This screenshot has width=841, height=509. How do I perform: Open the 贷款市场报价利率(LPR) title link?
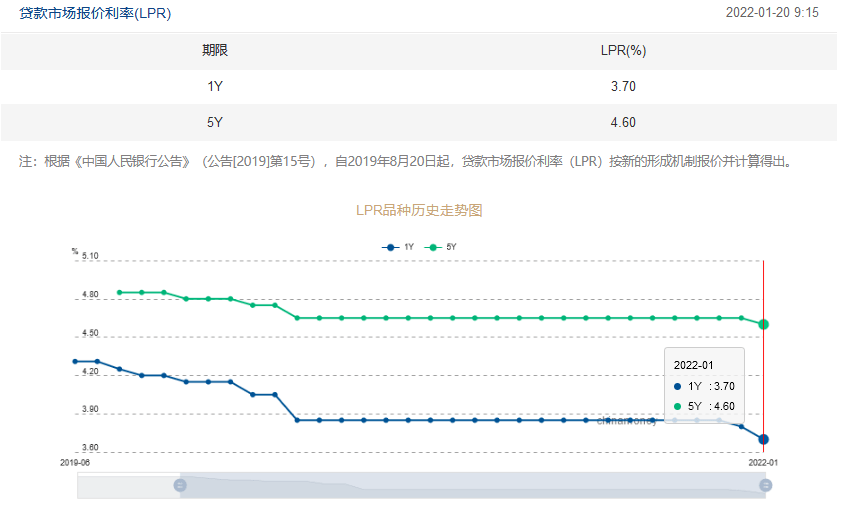[95, 13]
